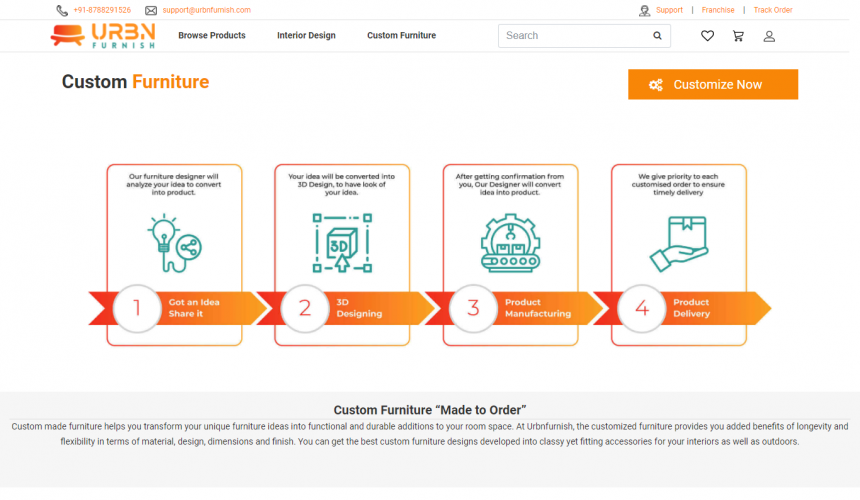The height and width of the screenshot is (500, 860).
Task: Click the hand holding package icon
Action: pos(678,245)
